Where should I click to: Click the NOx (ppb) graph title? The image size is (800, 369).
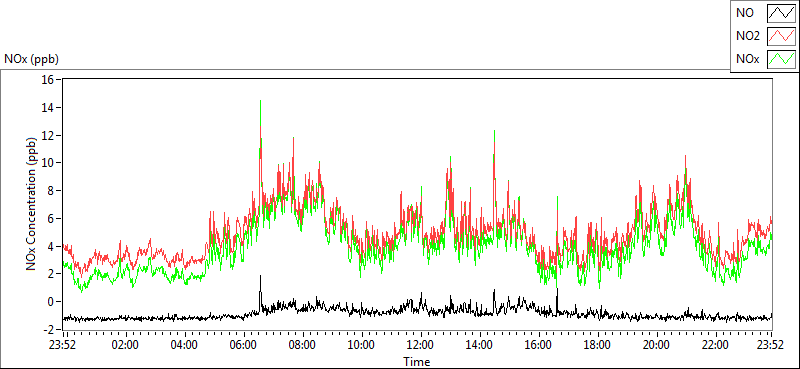pyautogui.click(x=31, y=59)
